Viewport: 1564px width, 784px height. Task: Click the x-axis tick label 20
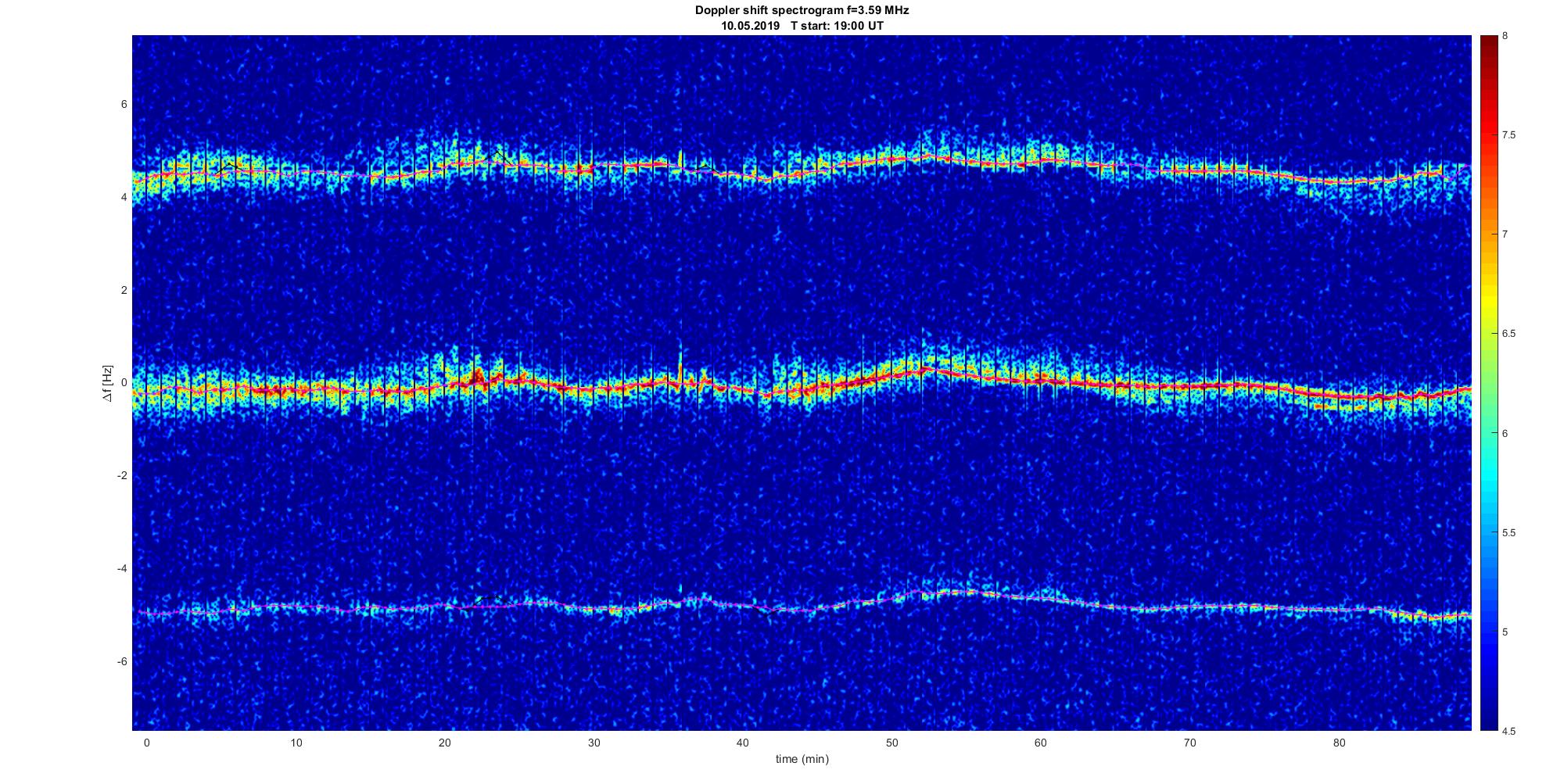click(445, 743)
